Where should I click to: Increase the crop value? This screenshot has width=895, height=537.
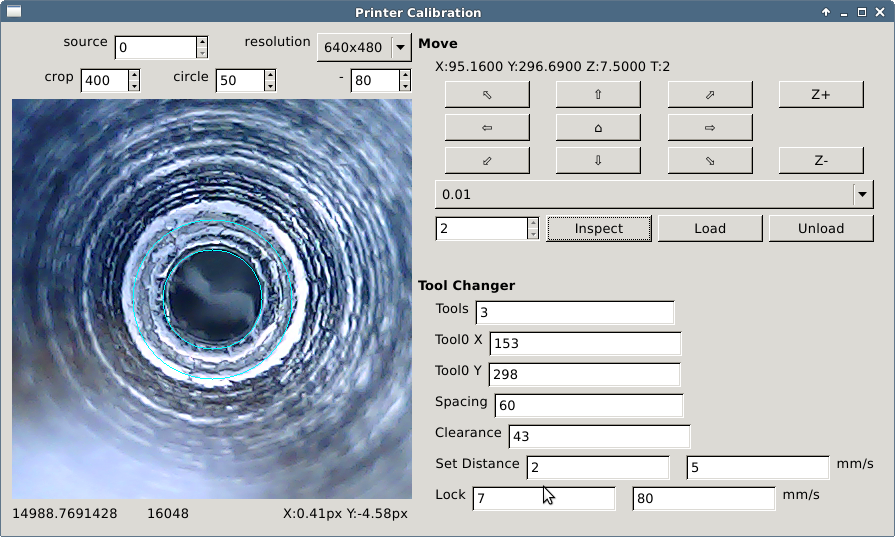point(134,75)
